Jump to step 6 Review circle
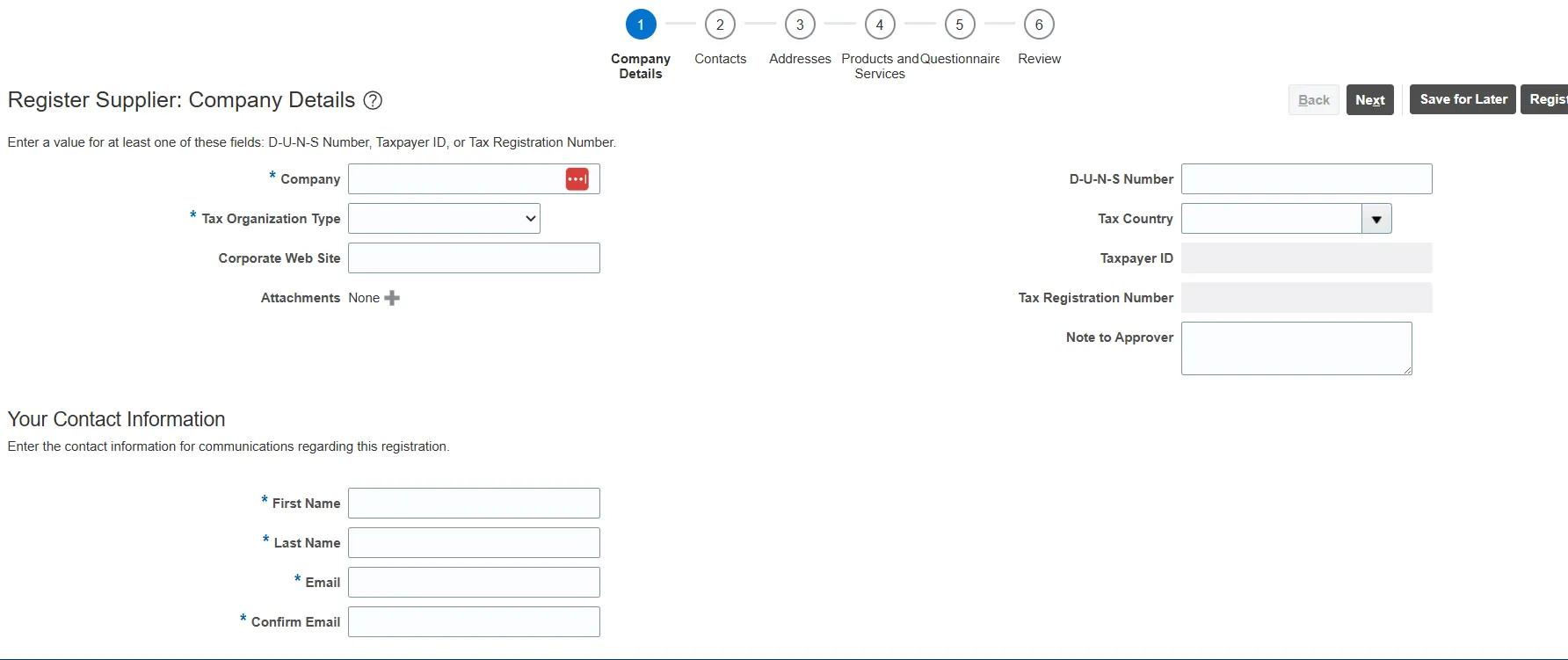 1039,25
